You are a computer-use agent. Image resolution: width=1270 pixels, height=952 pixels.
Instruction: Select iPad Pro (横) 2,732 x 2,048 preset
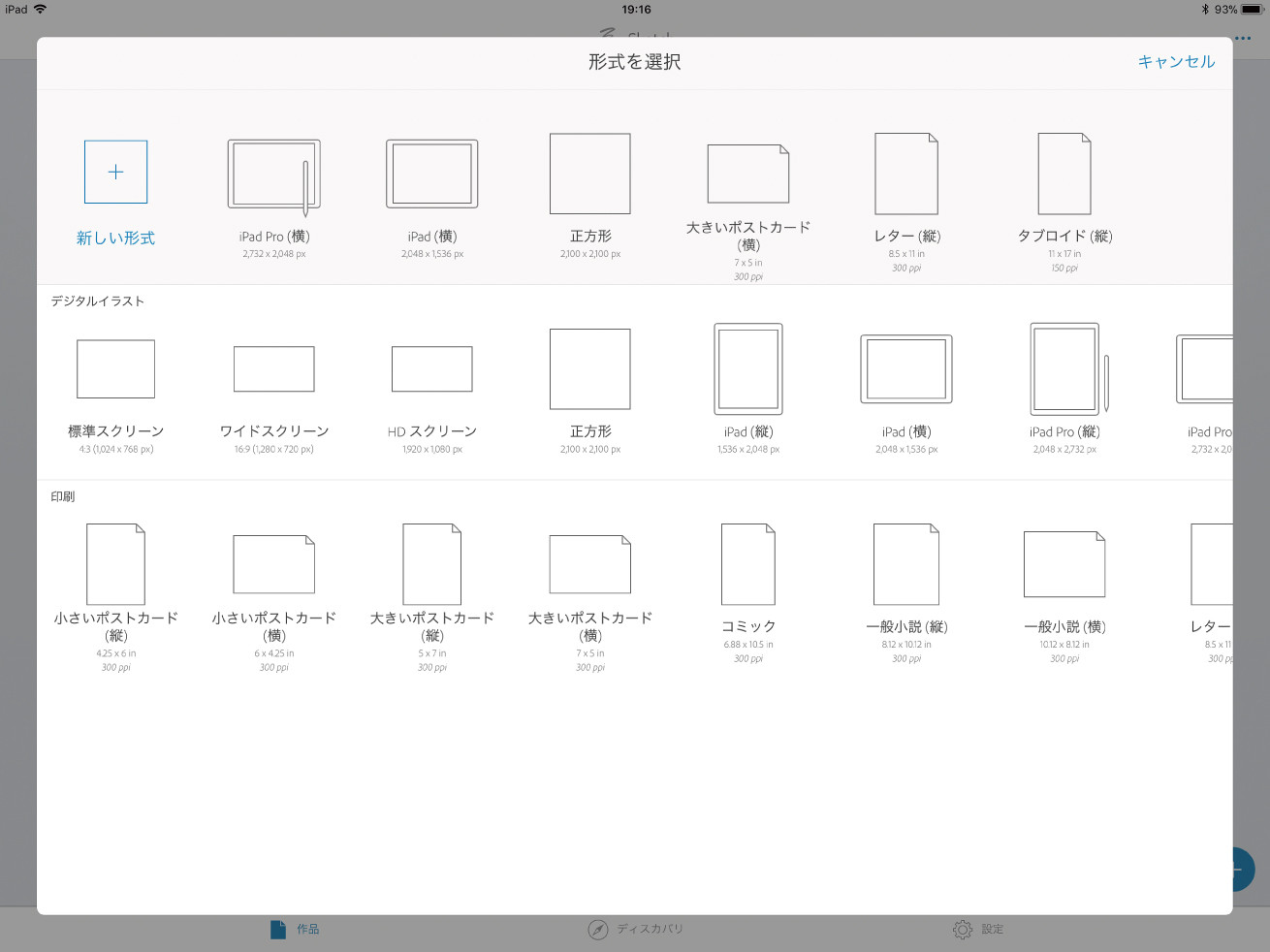[274, 197]
